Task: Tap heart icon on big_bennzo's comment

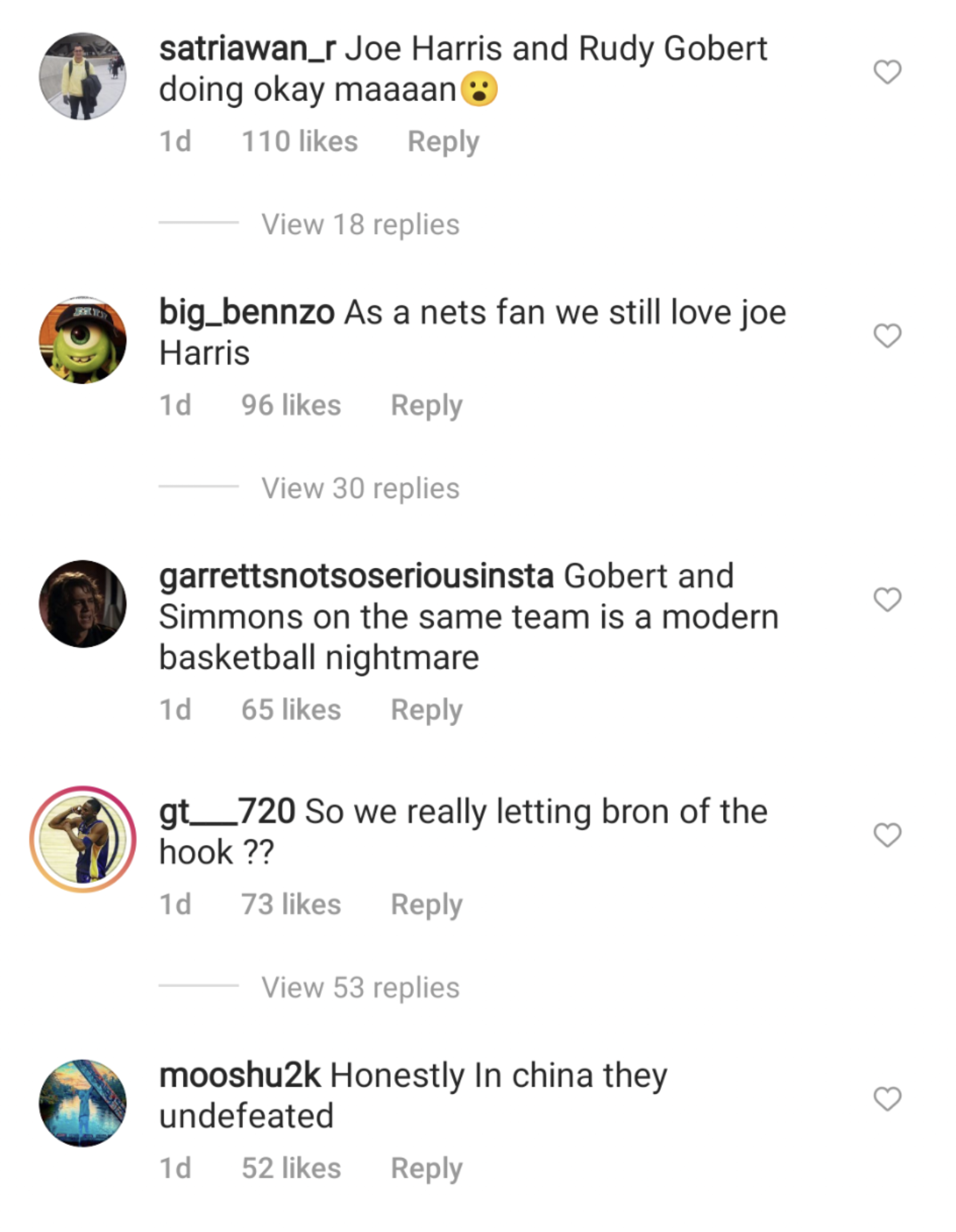Action: click(x=887, y=336)
